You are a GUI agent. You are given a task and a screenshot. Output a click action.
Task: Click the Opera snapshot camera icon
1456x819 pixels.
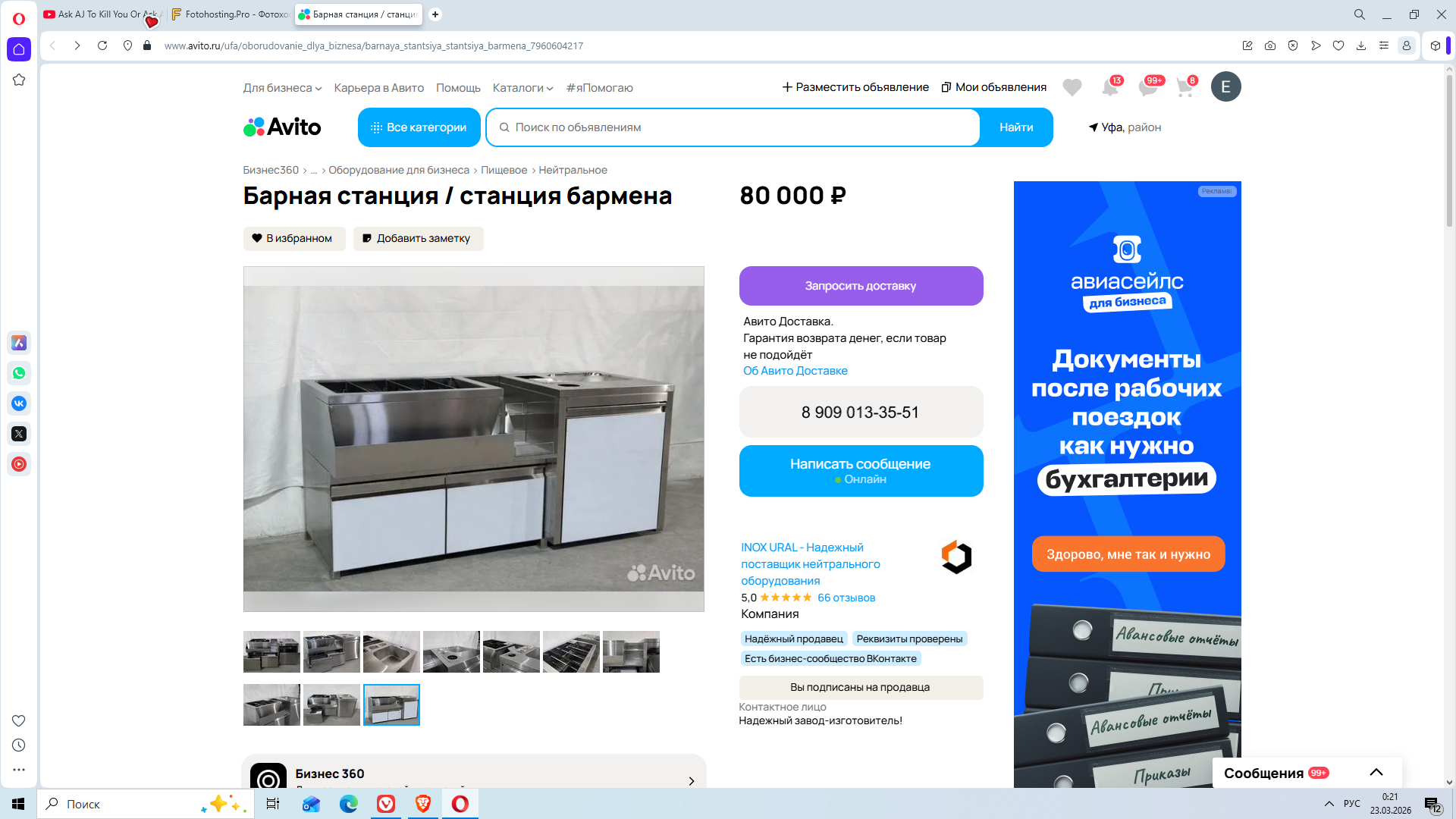[x=1270, y=45]
